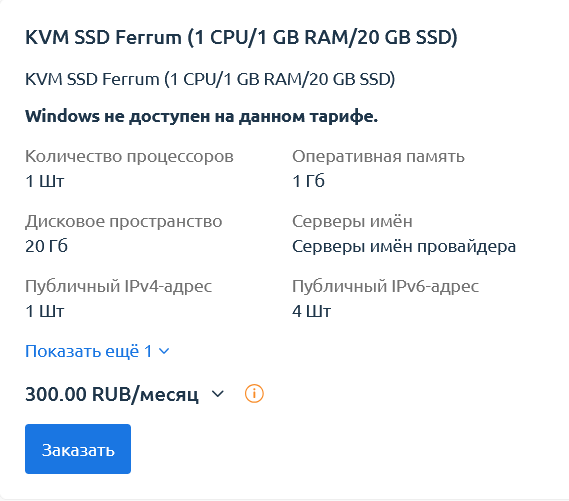Select the 20 Гб disk value
The height and width of the screenshot is (501, 569).
pos(46,246)
